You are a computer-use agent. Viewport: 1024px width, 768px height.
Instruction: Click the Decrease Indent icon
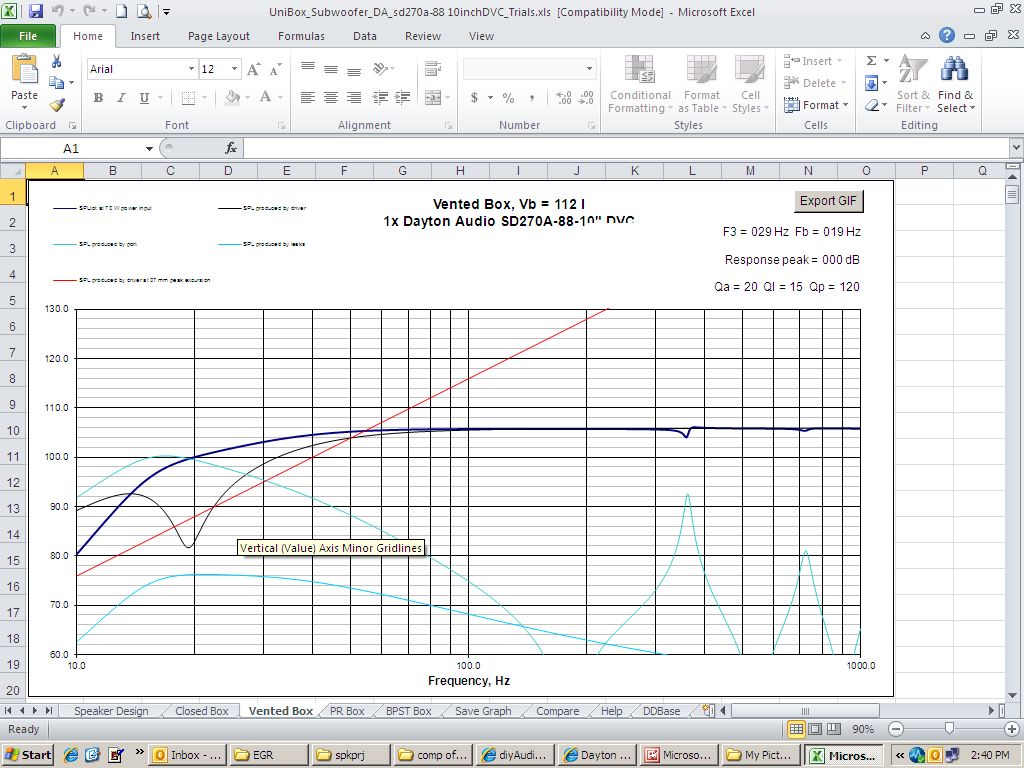[380, 98]
